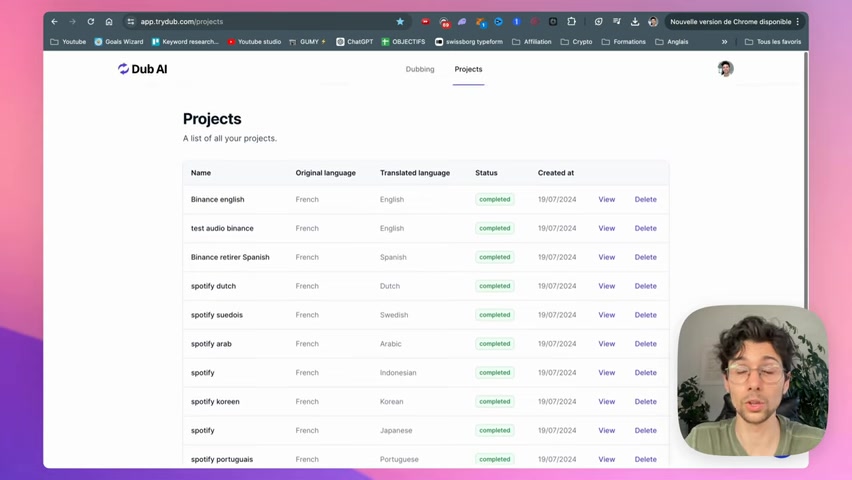
Task: Reload the page with the refresh icon
Action: (91, 22)
